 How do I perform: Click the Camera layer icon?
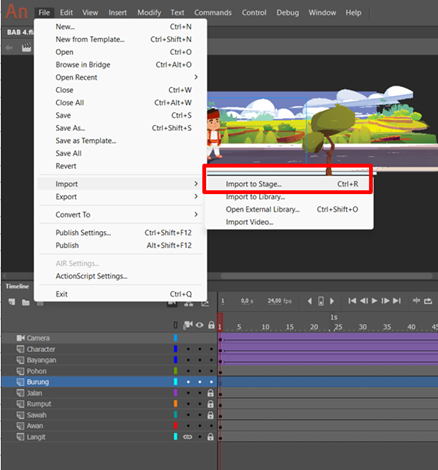pyautogui.click(x=21, y=338)
